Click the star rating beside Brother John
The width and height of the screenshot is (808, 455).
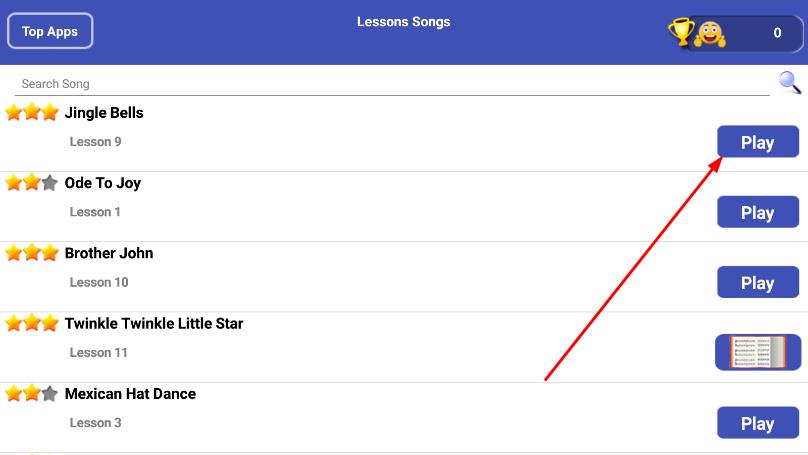click(x=32, y=253)
